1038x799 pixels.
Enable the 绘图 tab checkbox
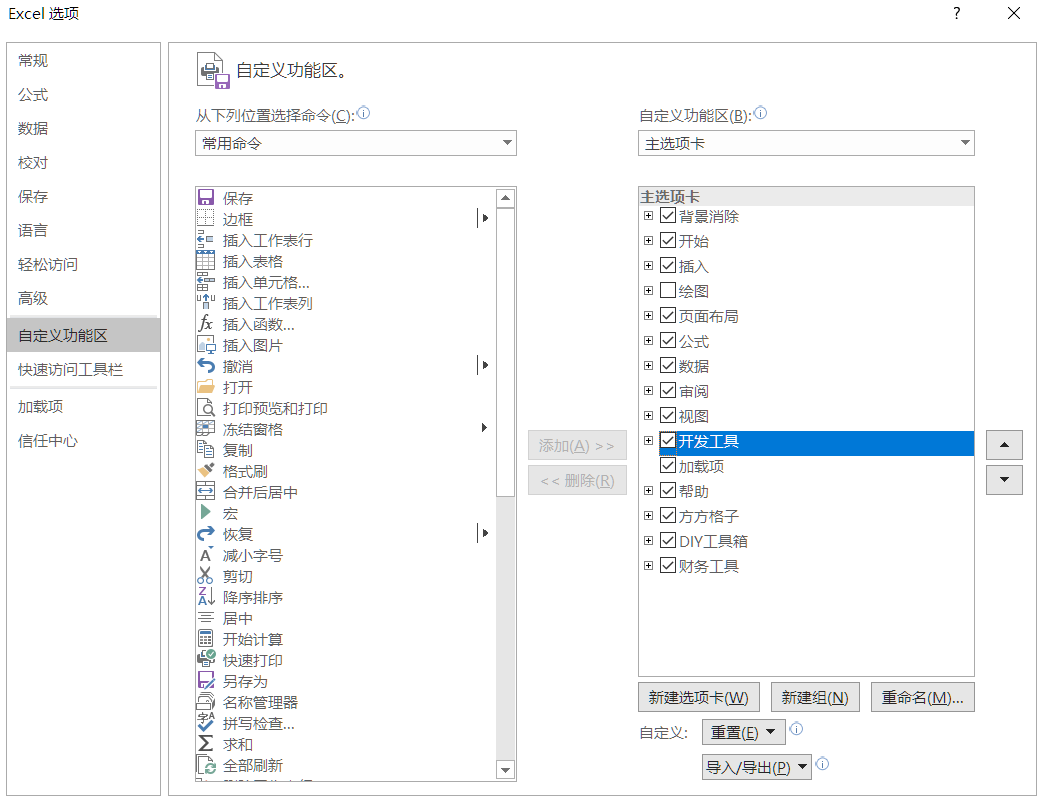tap(668, 291)
